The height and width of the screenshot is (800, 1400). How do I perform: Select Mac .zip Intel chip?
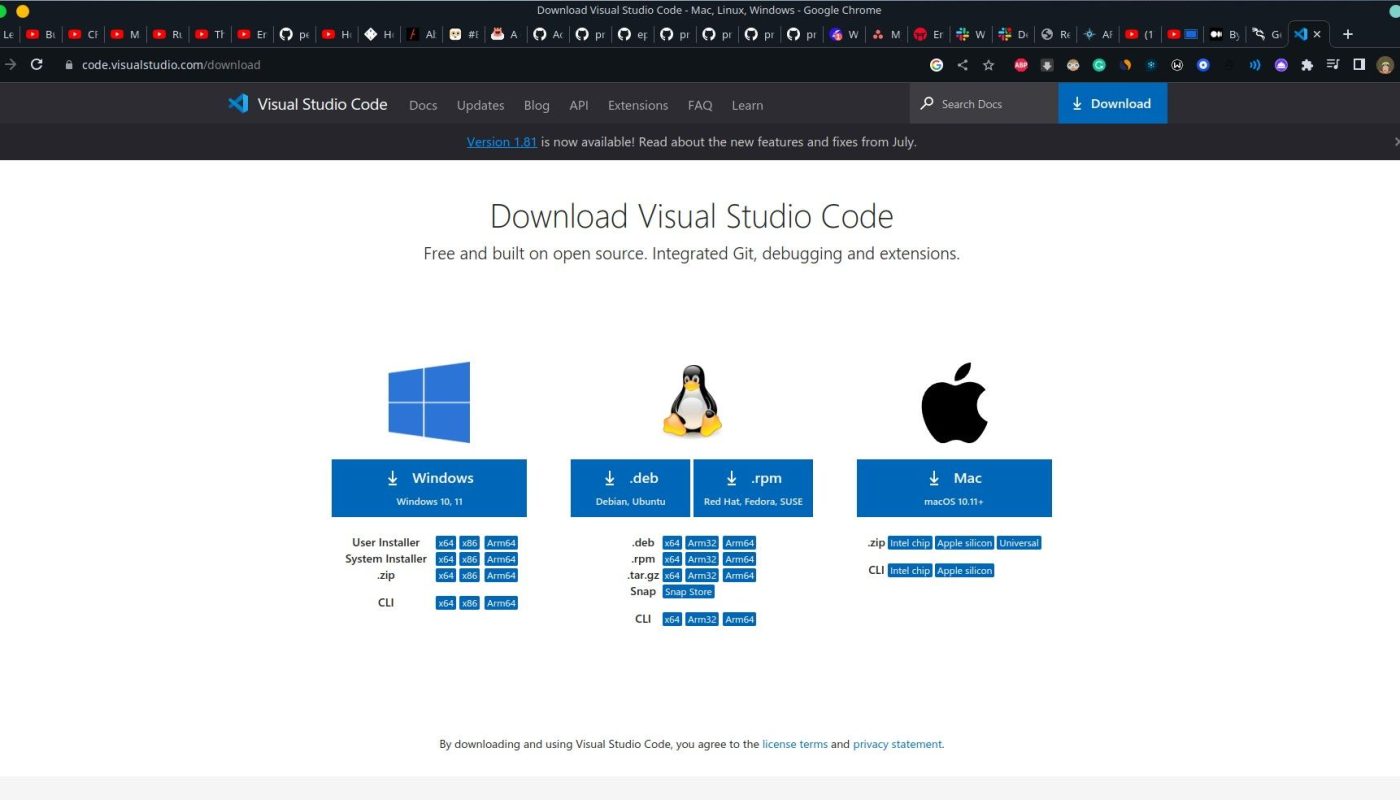click(910, 543)
